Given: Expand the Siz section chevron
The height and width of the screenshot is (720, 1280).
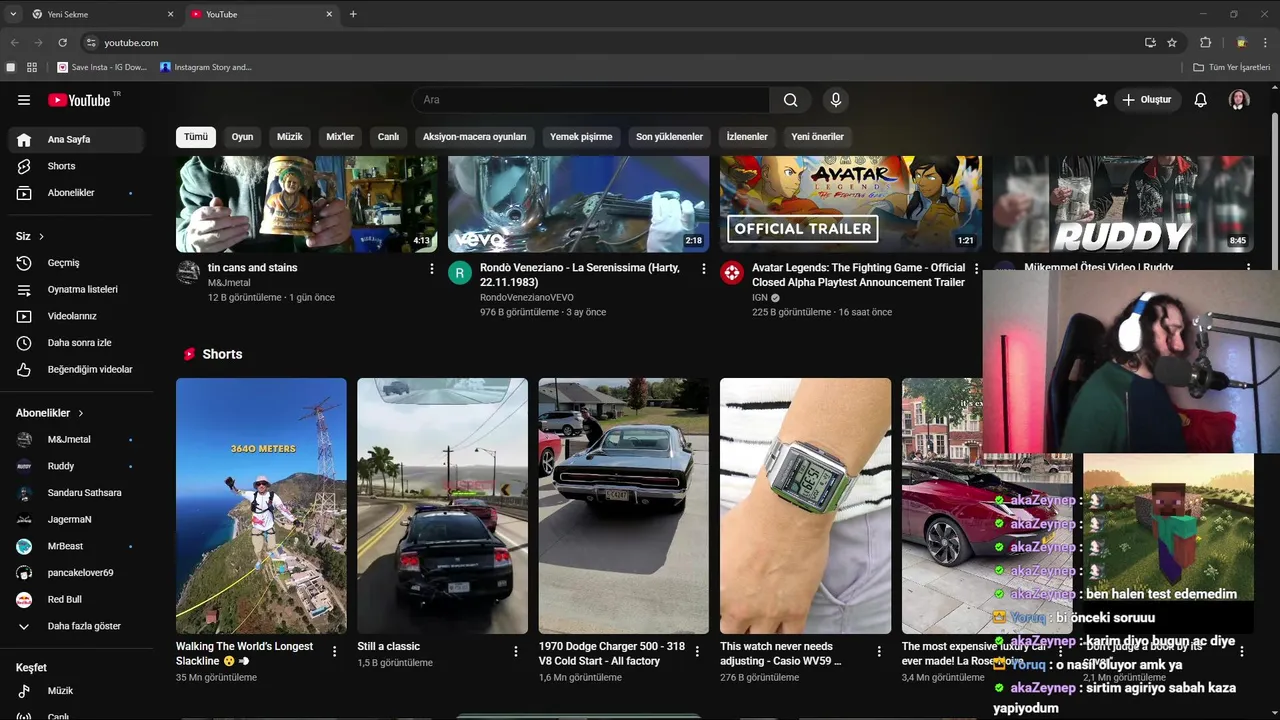Looking at the screenshot, I should 41,237.
